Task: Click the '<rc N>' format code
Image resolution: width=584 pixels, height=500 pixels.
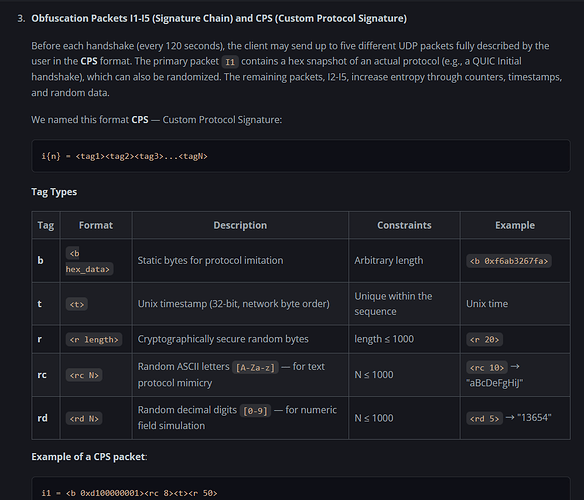Action: click(x=84, y=376)
